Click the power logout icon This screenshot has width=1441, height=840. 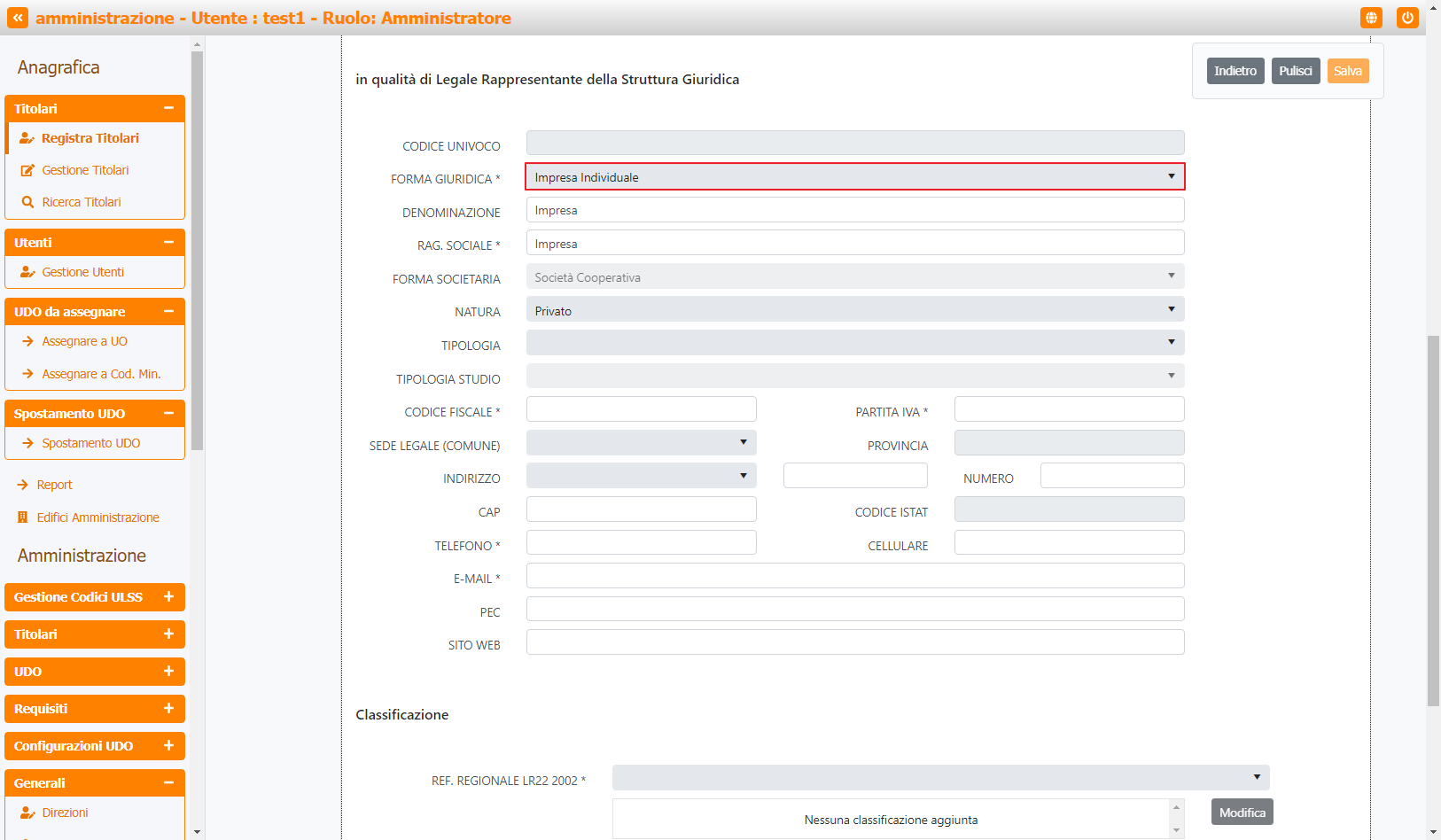1407,18
